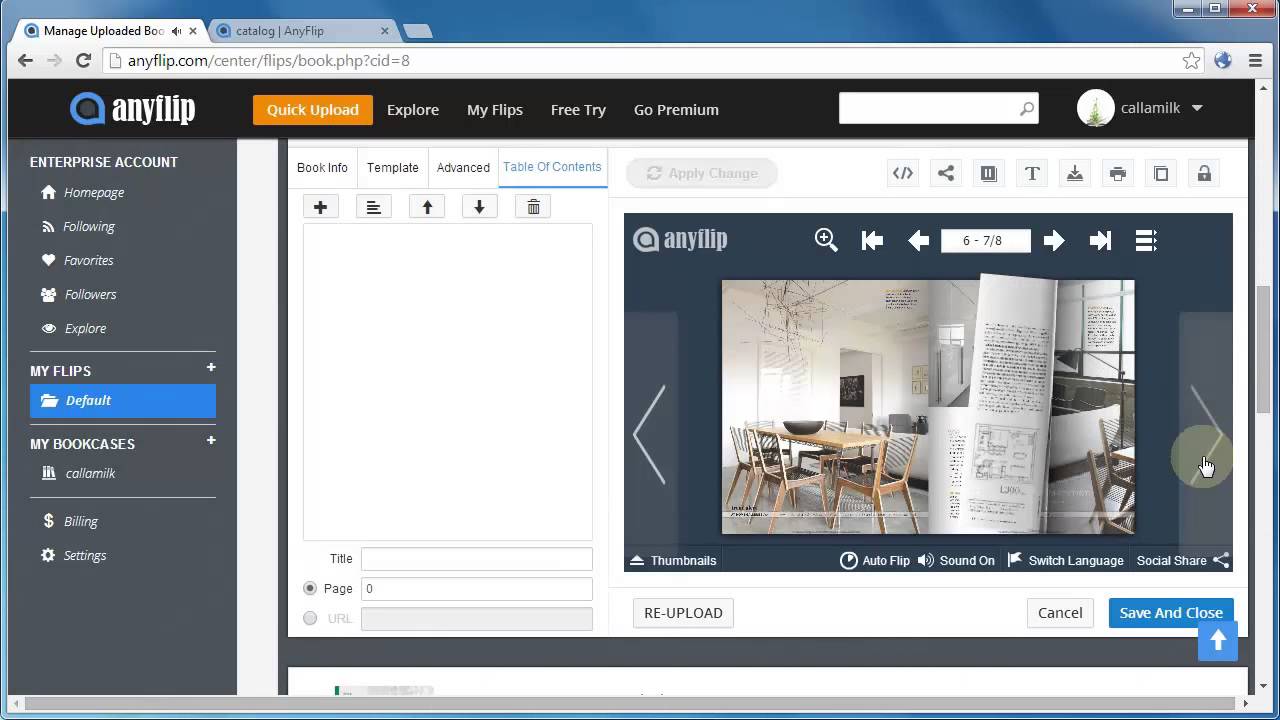Delete contents entry trash icon
Image resolution: width=1280 pixels, height=720 pixels.
tap(533, 207)
